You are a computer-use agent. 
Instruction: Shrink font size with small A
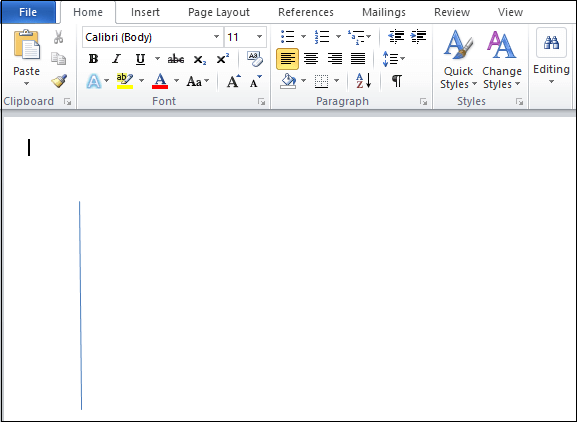(x=255, y=81)
